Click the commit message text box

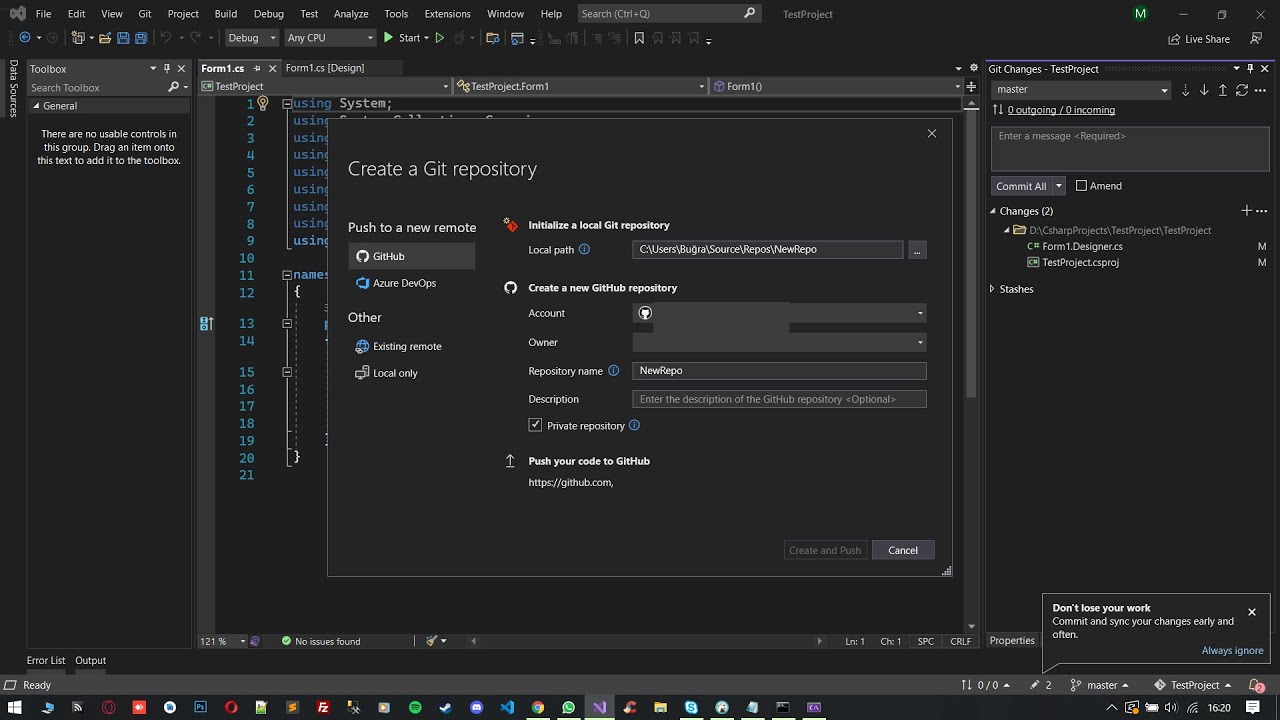(1130, 149)
